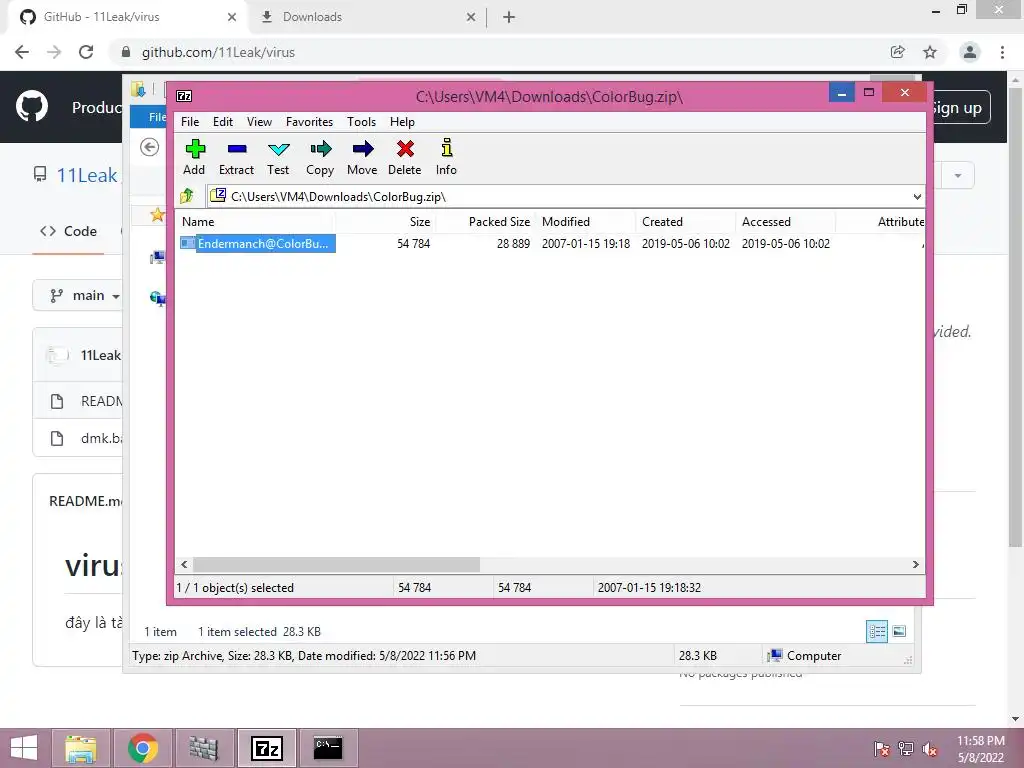The width and height of the screenshot is (1024, 768).
Task: Slide the horizontal scrollbar thumb in 7-Zip
Action: click(x=336, y=564)
